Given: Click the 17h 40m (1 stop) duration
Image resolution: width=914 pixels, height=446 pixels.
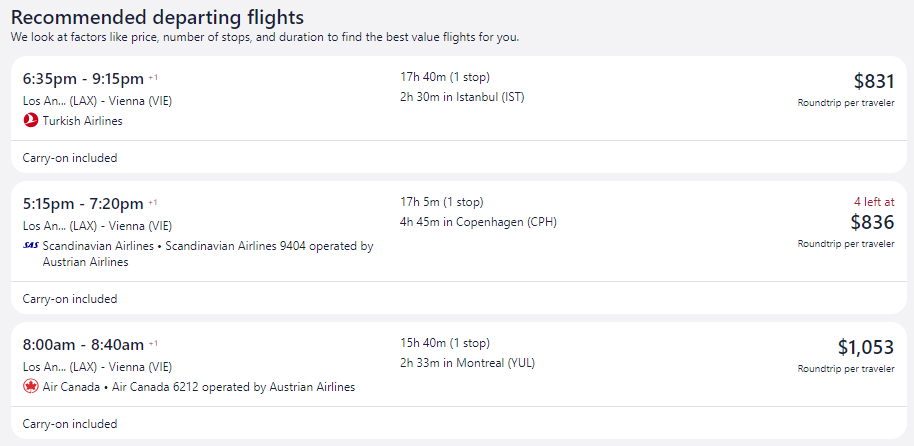Looking at the screenshot, I should (x=445, y=77).
